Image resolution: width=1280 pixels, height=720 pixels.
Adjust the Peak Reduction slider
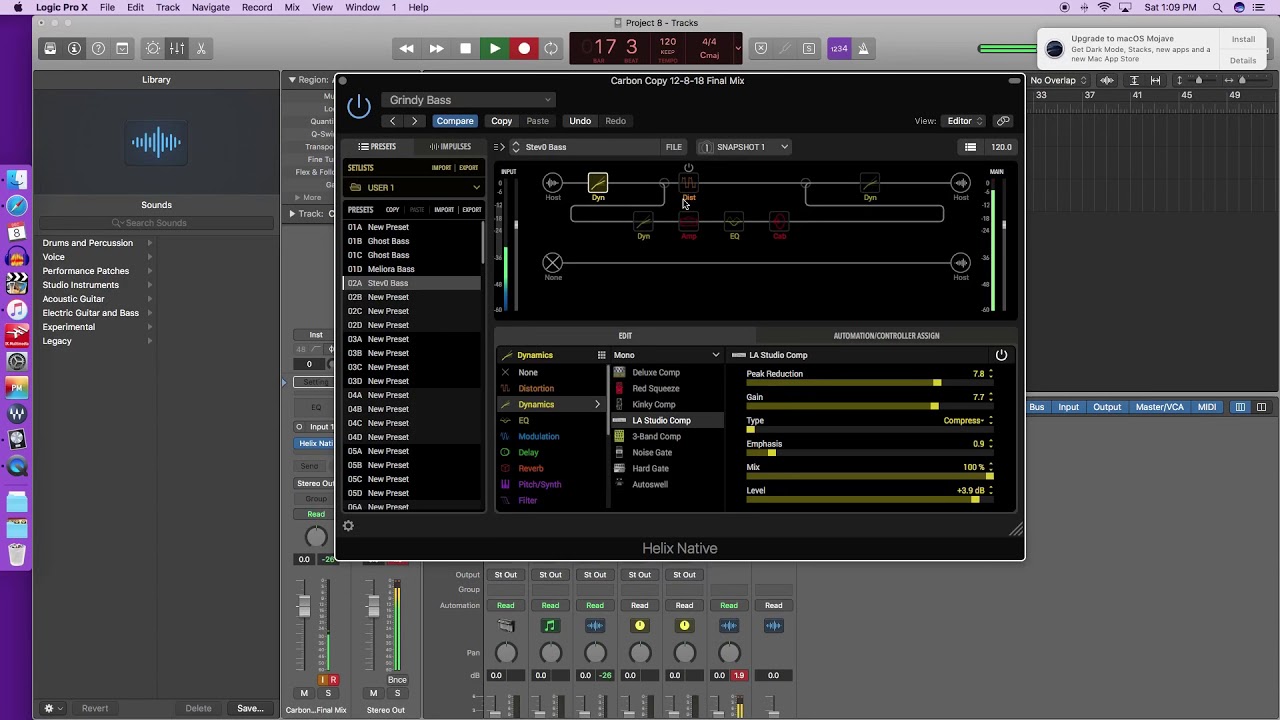coord(870,383)
